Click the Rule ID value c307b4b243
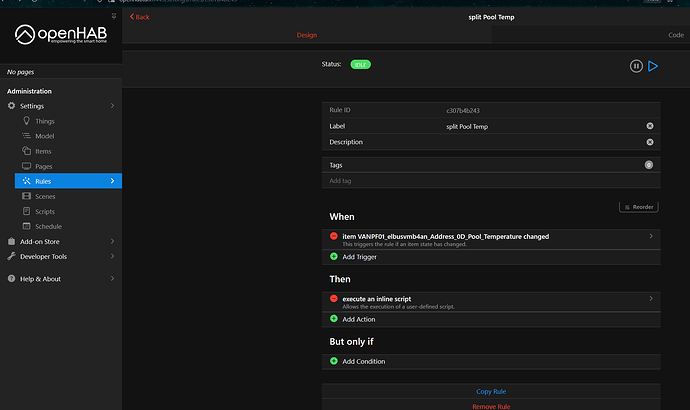690x410 pixels. 463,110
